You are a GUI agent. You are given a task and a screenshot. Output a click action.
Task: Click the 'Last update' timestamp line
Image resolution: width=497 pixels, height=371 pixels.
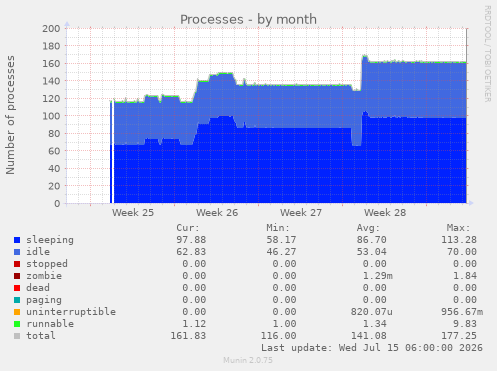[x=372, y=348]
